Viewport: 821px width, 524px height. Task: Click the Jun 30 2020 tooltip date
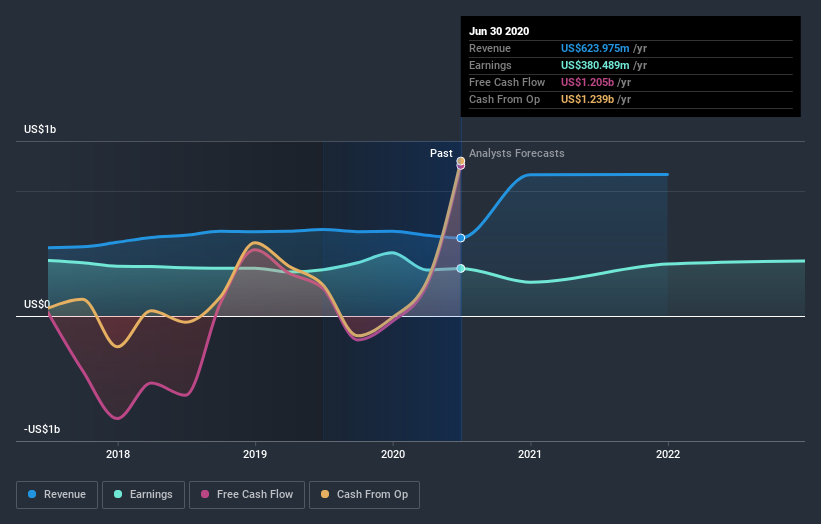pyautogui.click(x=499, y=31)
